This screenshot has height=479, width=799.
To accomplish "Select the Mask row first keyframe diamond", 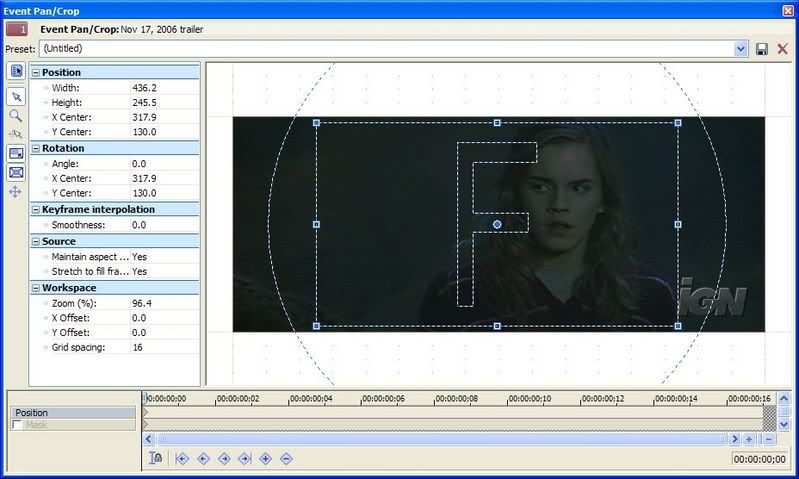I will tap(145, 424).
